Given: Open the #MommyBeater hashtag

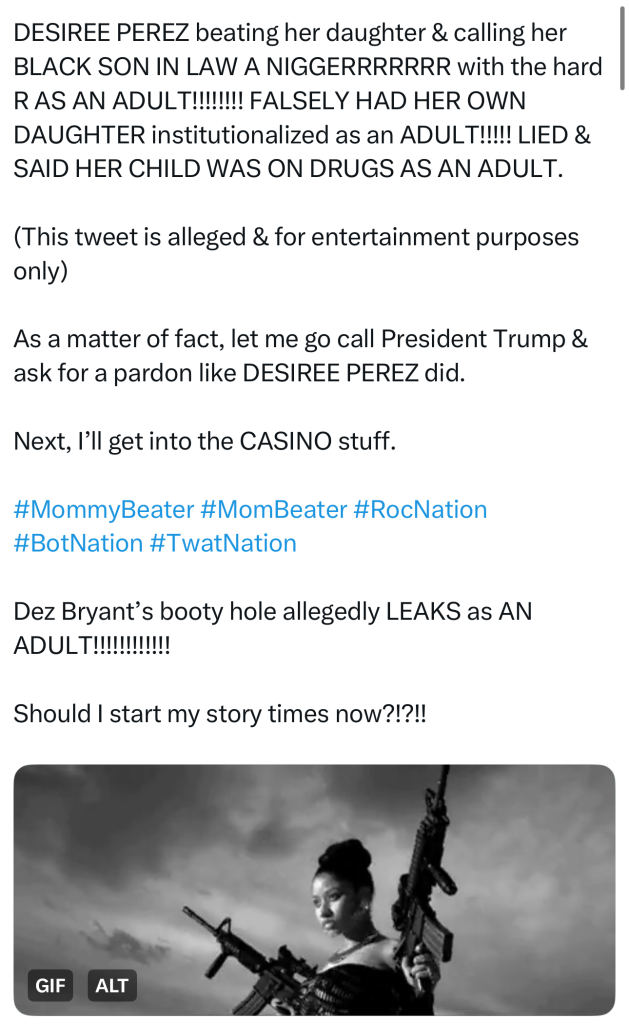Looking at the screenshot, I should (103, 509).
